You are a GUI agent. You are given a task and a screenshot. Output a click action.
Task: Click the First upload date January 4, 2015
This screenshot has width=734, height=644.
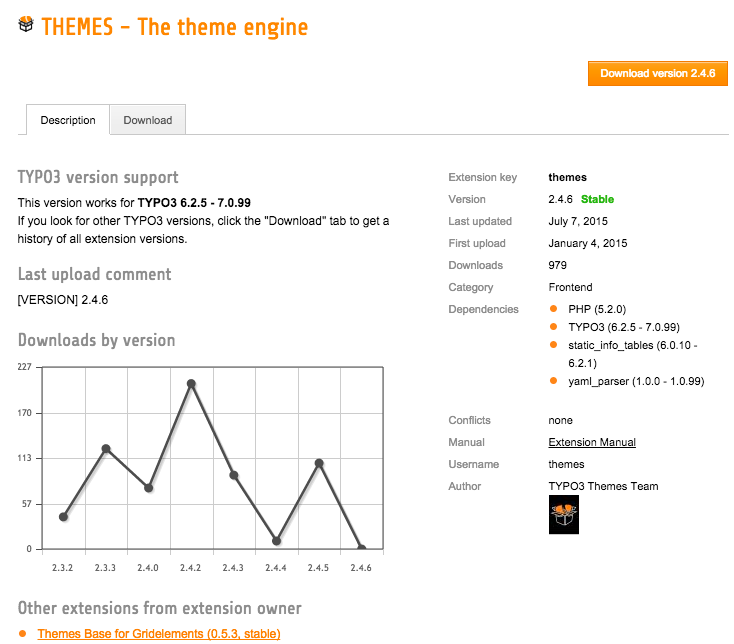[x=587, y=243]
